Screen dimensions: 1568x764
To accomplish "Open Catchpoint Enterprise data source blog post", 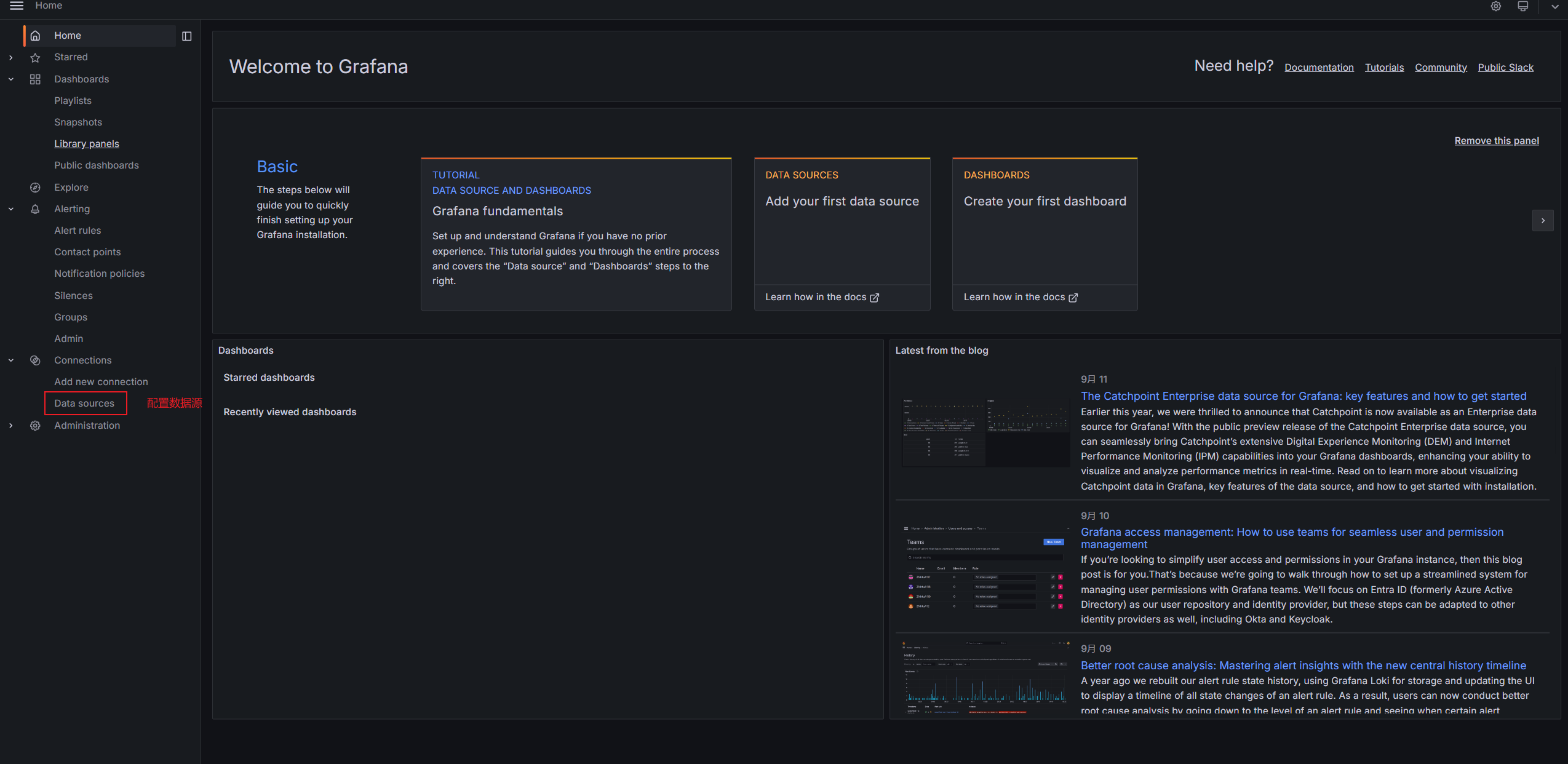I will coord(1303,396).
